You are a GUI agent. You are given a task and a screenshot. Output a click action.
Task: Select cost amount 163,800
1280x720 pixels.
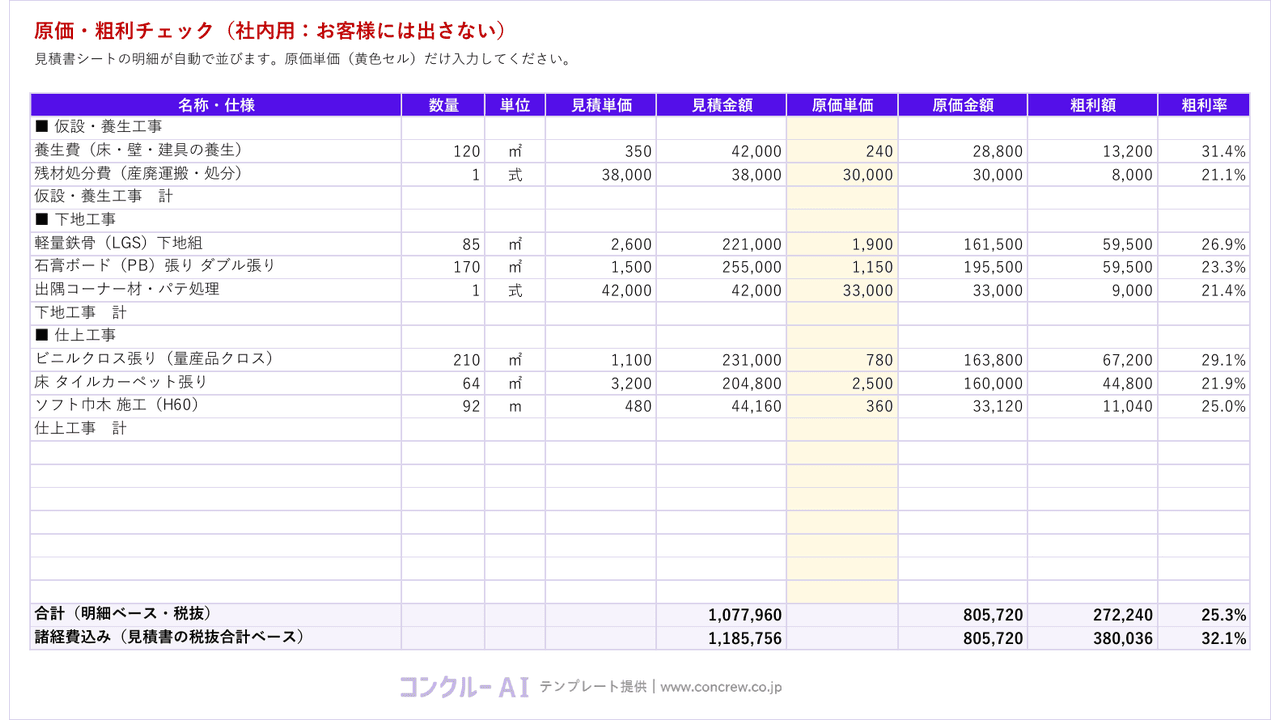pyautogui.click(x=963, y=360)
